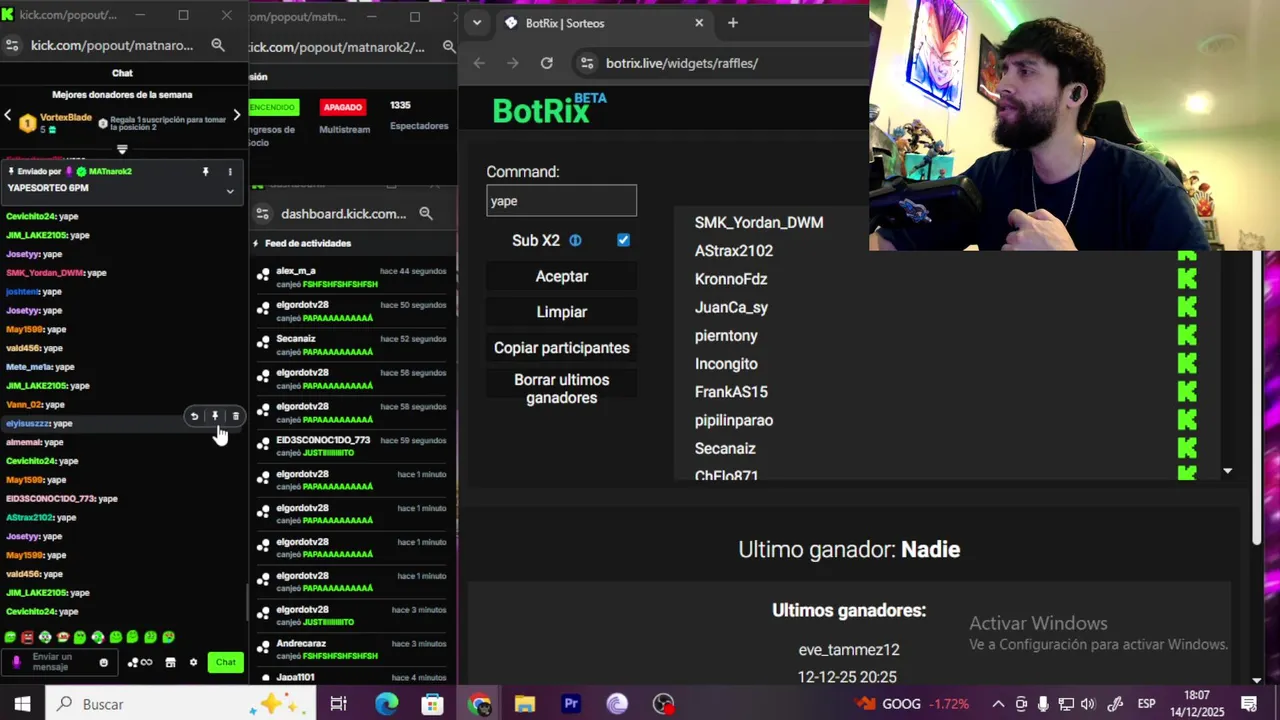This screenshot has height=720, width=1280.
Task: Click botrix.live address bar URL
Action: pos(682,63)
